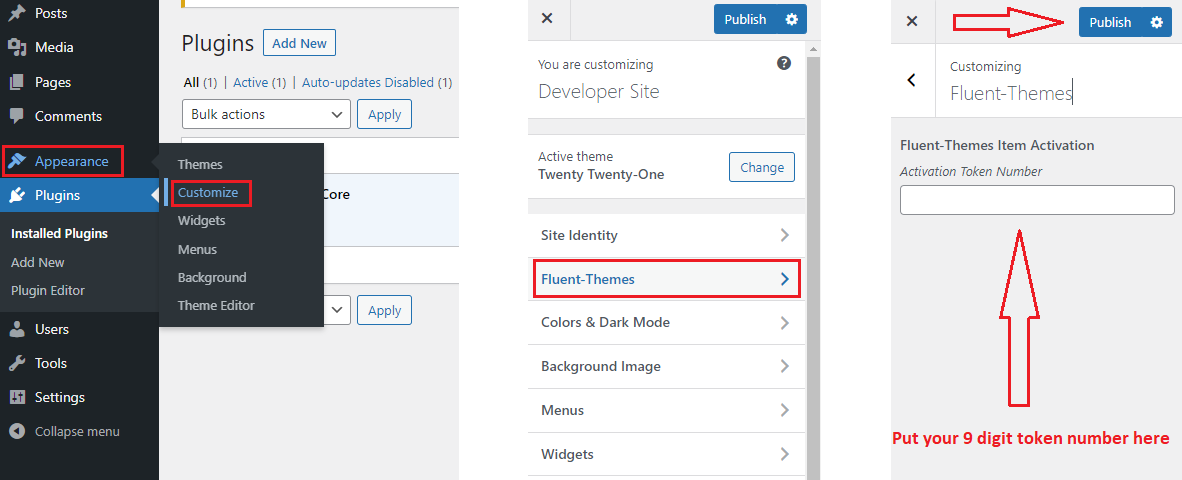1182x480 pixels.
Task: Expand the Site Identity section chevron
Action: [x=784, y=235]
